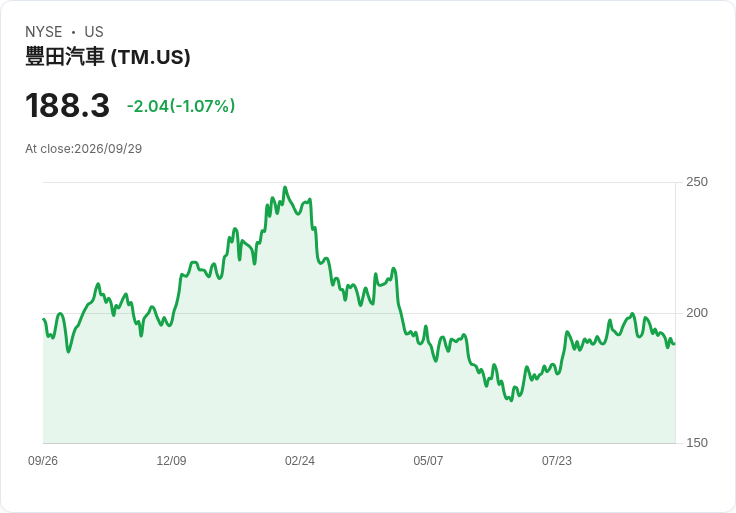Click the At close:2026/09/29 date text
This screenshot has height=513, width=736.
pyautogui.click(x=84, y=149)
